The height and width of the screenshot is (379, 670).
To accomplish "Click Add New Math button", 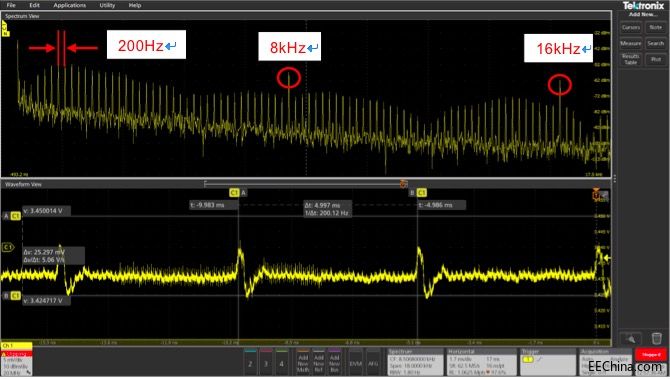I will (x=303, y=363).
